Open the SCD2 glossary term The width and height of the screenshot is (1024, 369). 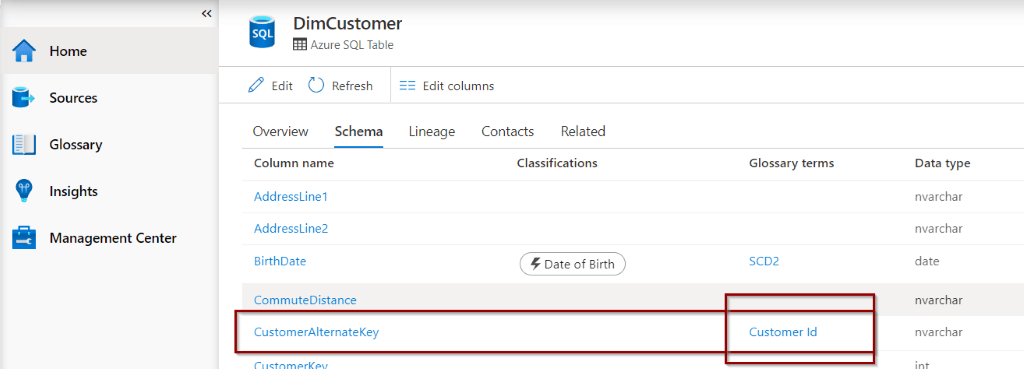(x=764, y=261)
